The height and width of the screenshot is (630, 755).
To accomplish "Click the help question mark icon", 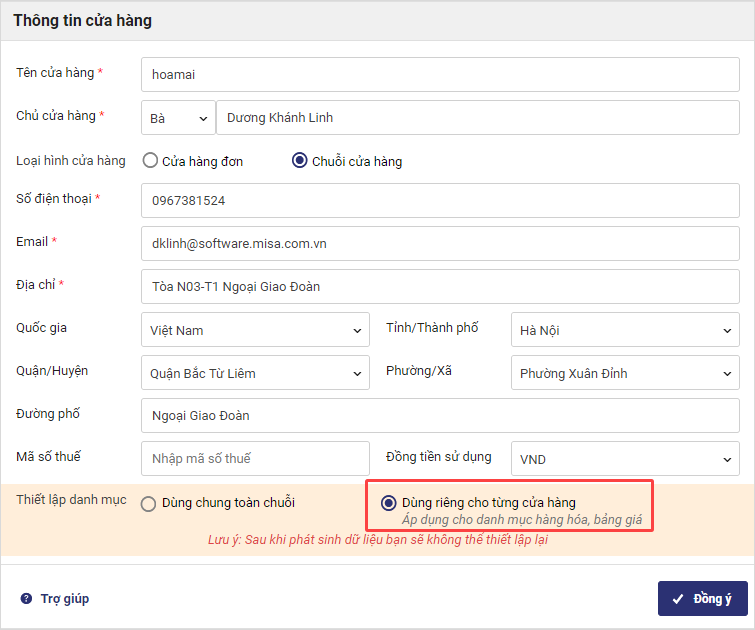I will (26, 598).
